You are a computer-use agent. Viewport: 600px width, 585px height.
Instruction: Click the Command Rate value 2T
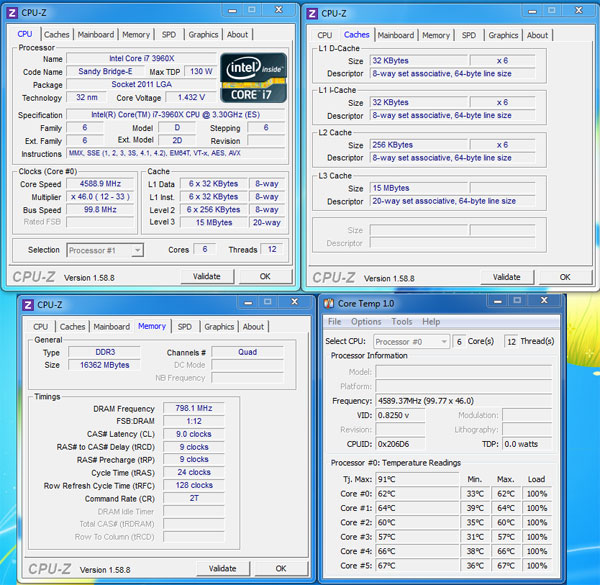[194, 499]
